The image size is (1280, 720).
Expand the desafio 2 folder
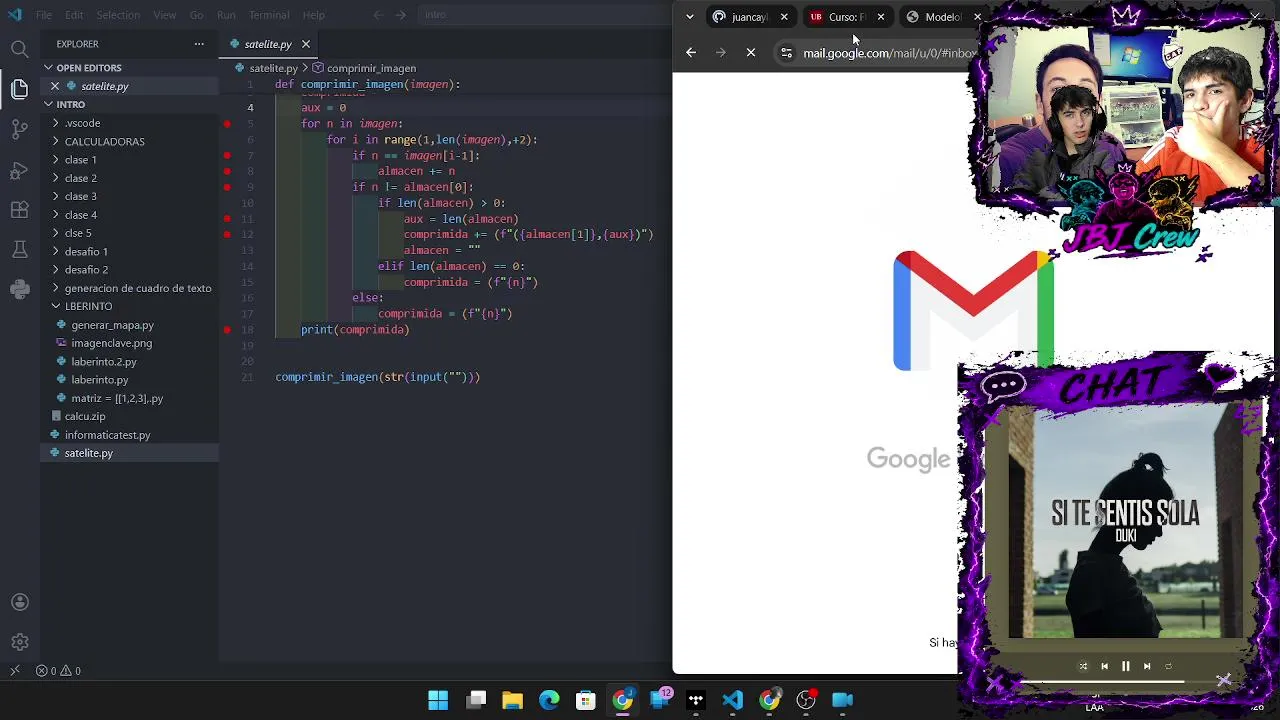coord(131,270)
